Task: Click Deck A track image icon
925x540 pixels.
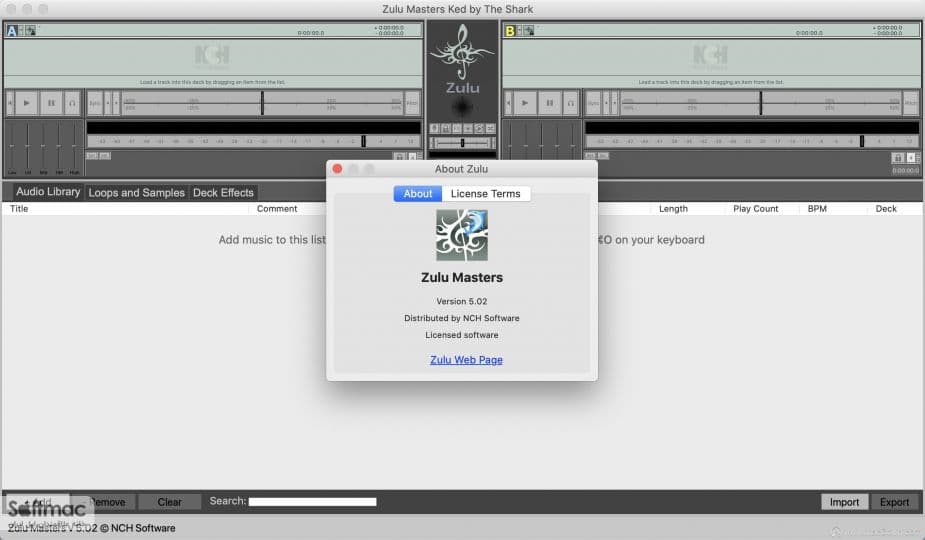Action: point(30,30)
